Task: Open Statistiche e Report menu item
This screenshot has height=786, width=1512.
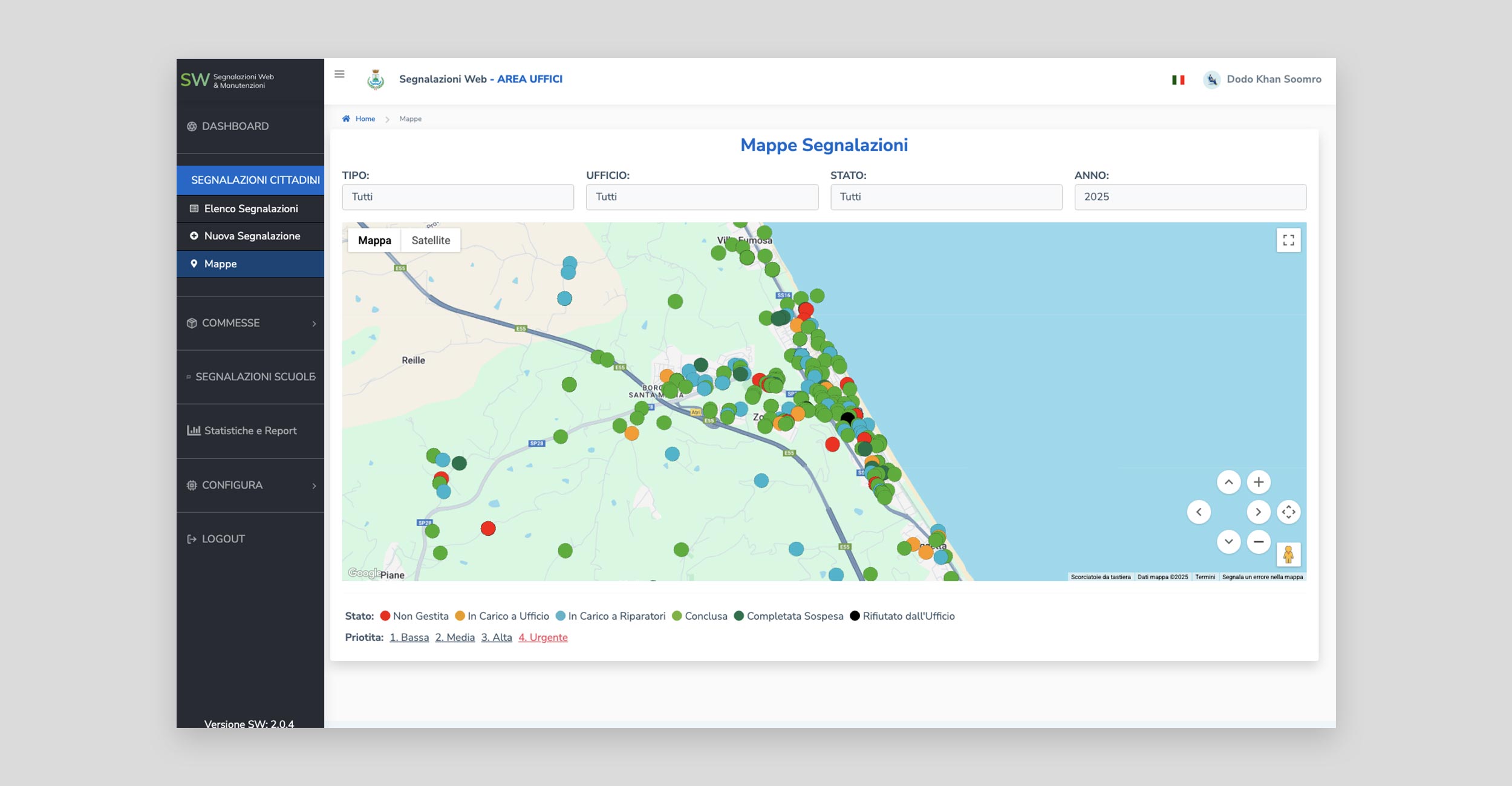Action: pos(250,431)
